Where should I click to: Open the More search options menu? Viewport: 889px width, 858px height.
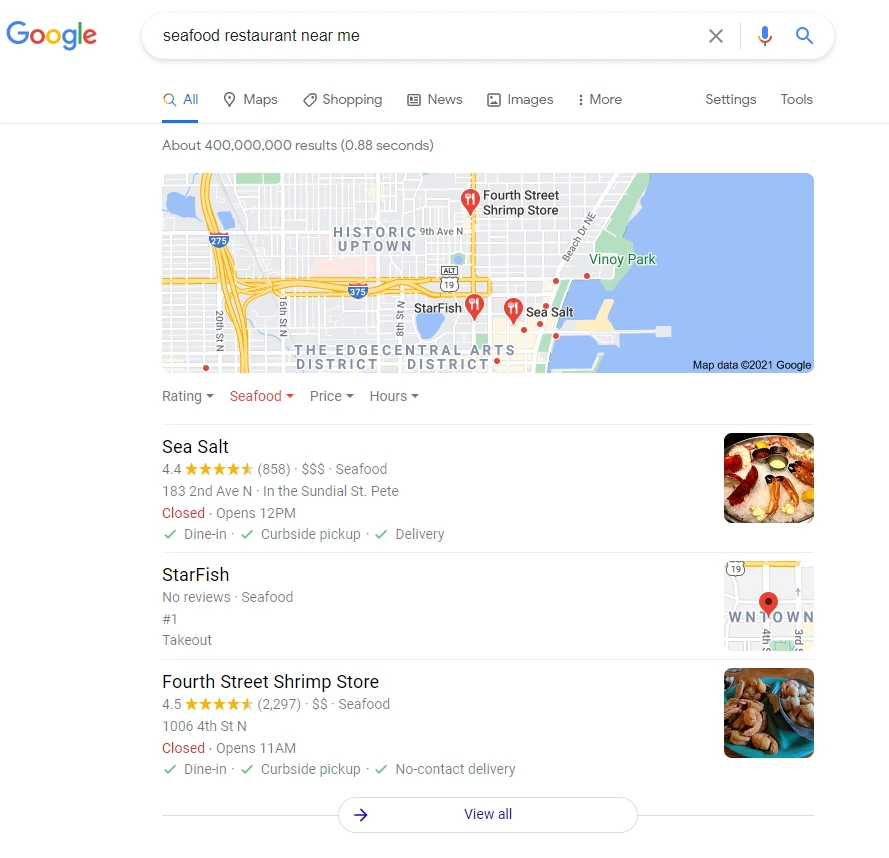tap(600, 100)
